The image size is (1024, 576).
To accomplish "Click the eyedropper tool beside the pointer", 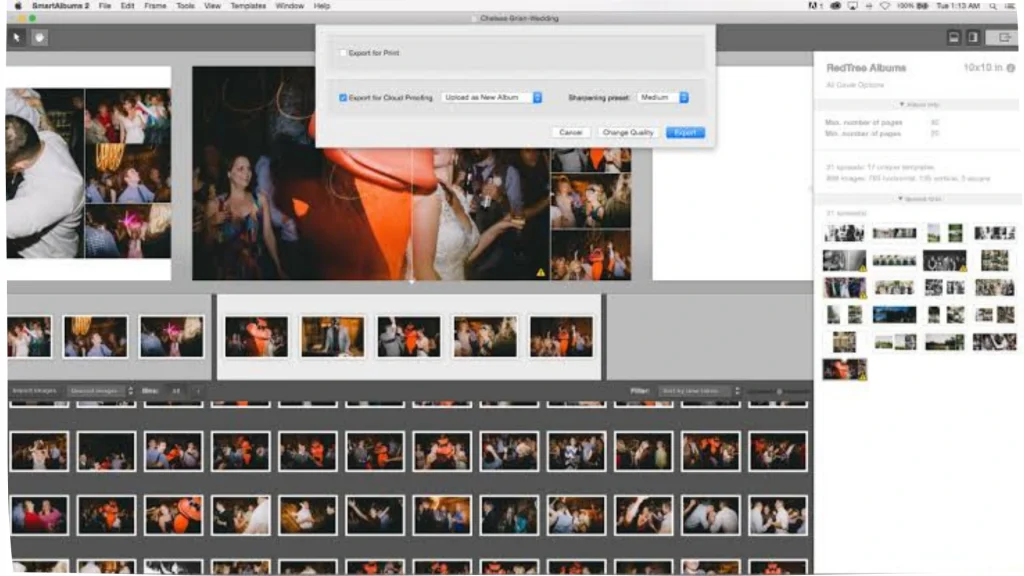I will [38, 37].
